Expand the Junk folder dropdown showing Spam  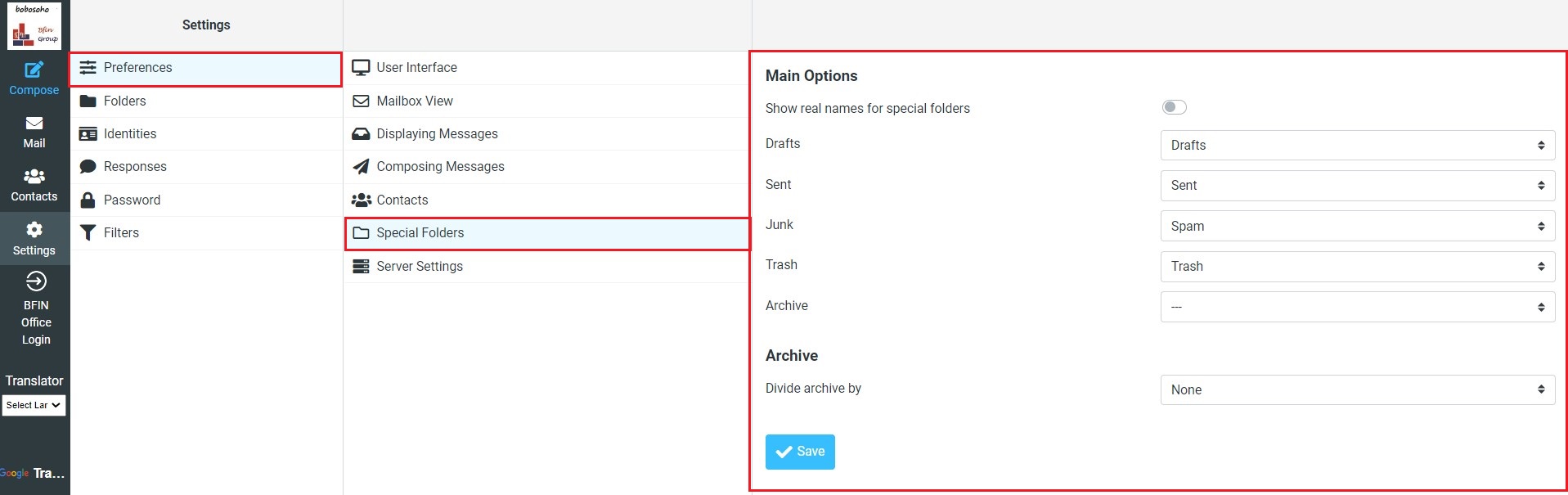(1356, 227)
